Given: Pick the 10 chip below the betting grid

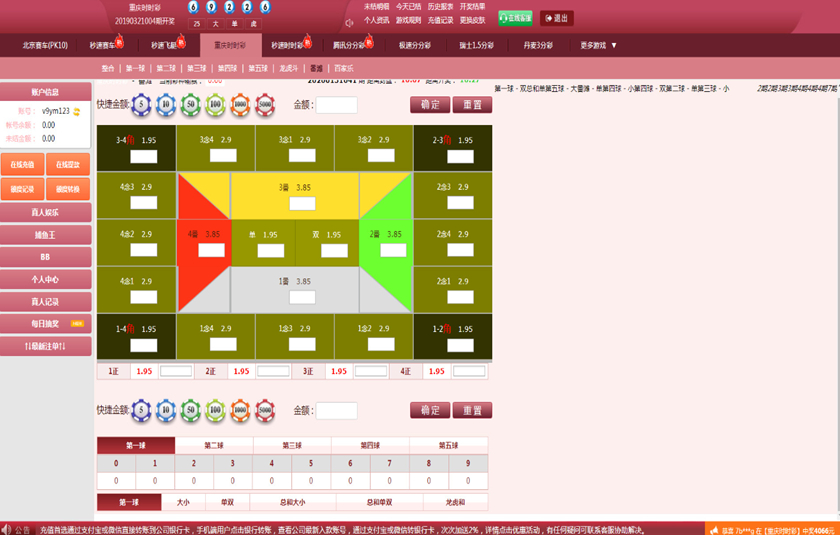Looking at the screenshot, I should click(x=165, y=409).
